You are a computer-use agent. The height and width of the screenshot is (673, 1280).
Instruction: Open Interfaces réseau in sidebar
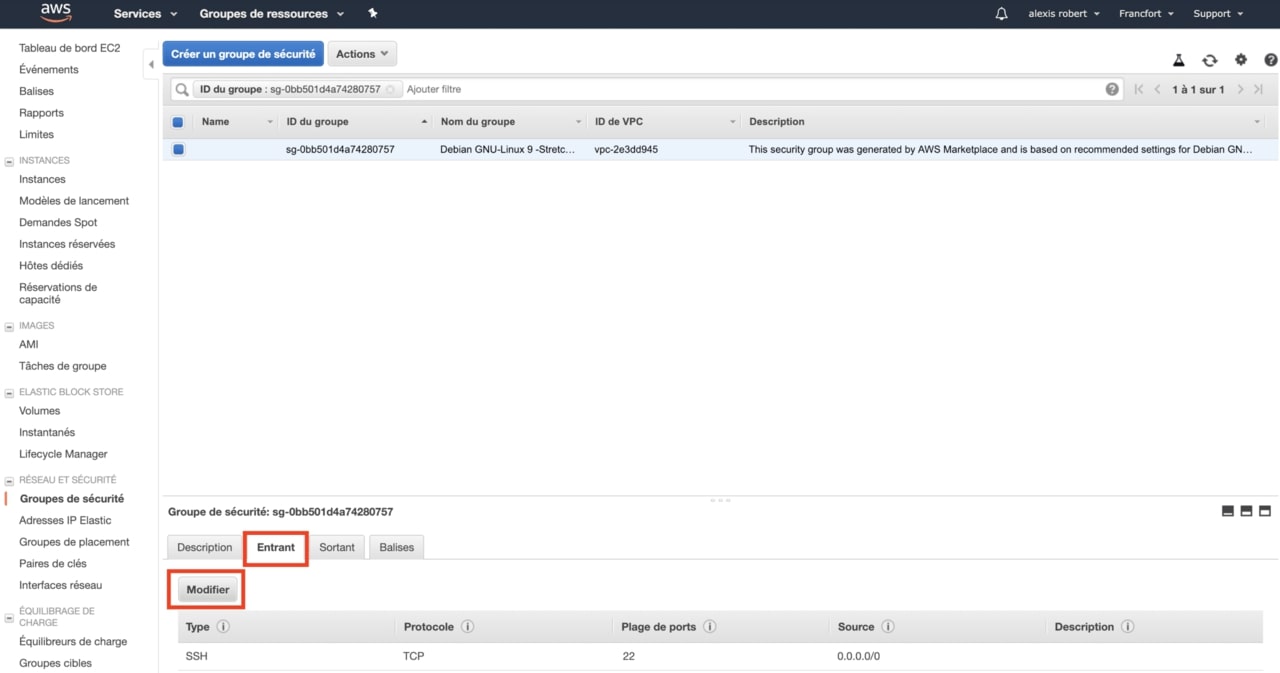pos(60,585)
